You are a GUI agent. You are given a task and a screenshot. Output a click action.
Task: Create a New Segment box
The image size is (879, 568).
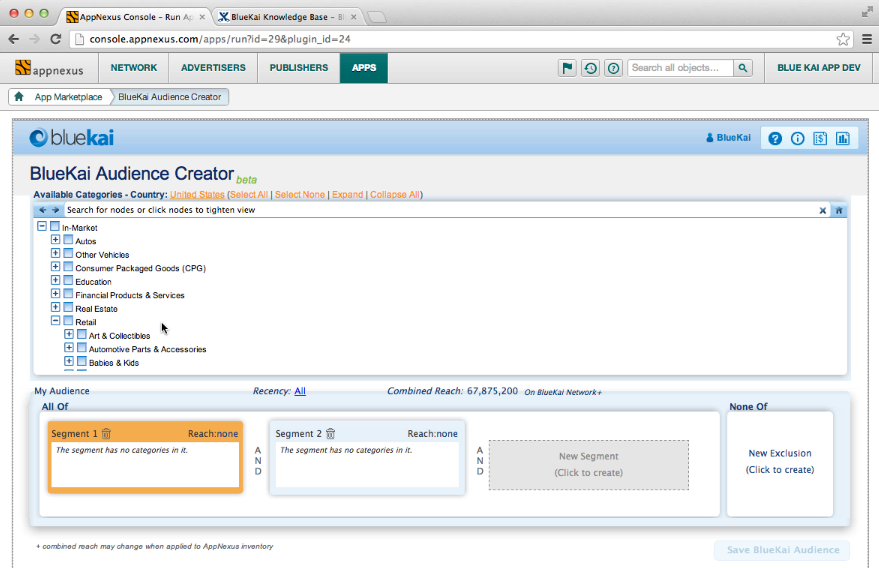pos(589,465)
